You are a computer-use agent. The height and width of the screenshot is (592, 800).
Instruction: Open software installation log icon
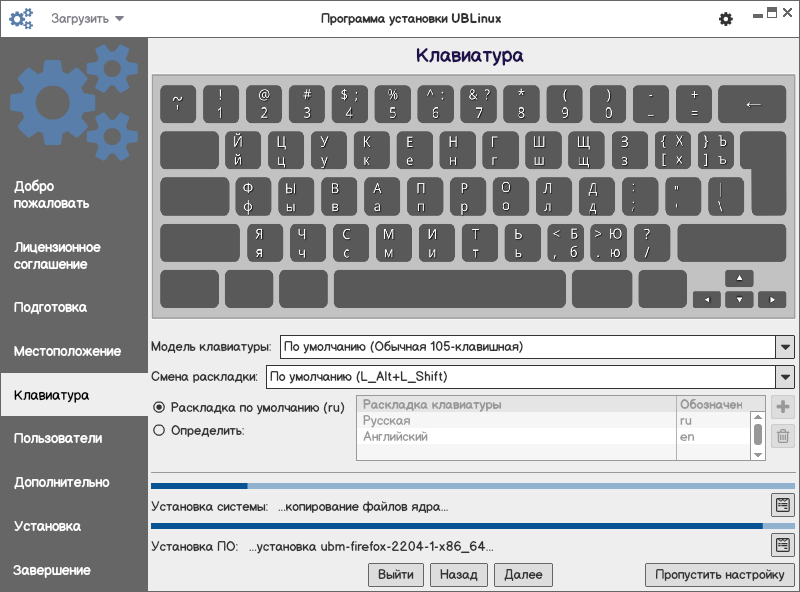[782, 545]
